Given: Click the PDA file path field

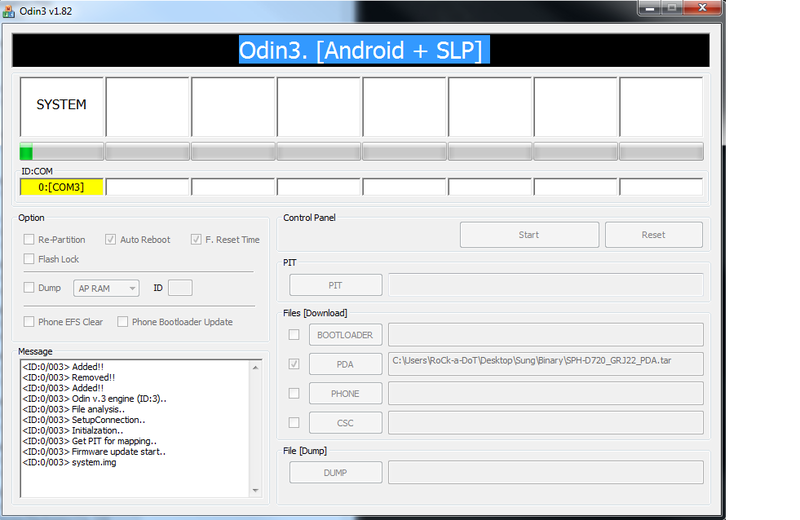Looking at the screenshot, I should point(546,364).
